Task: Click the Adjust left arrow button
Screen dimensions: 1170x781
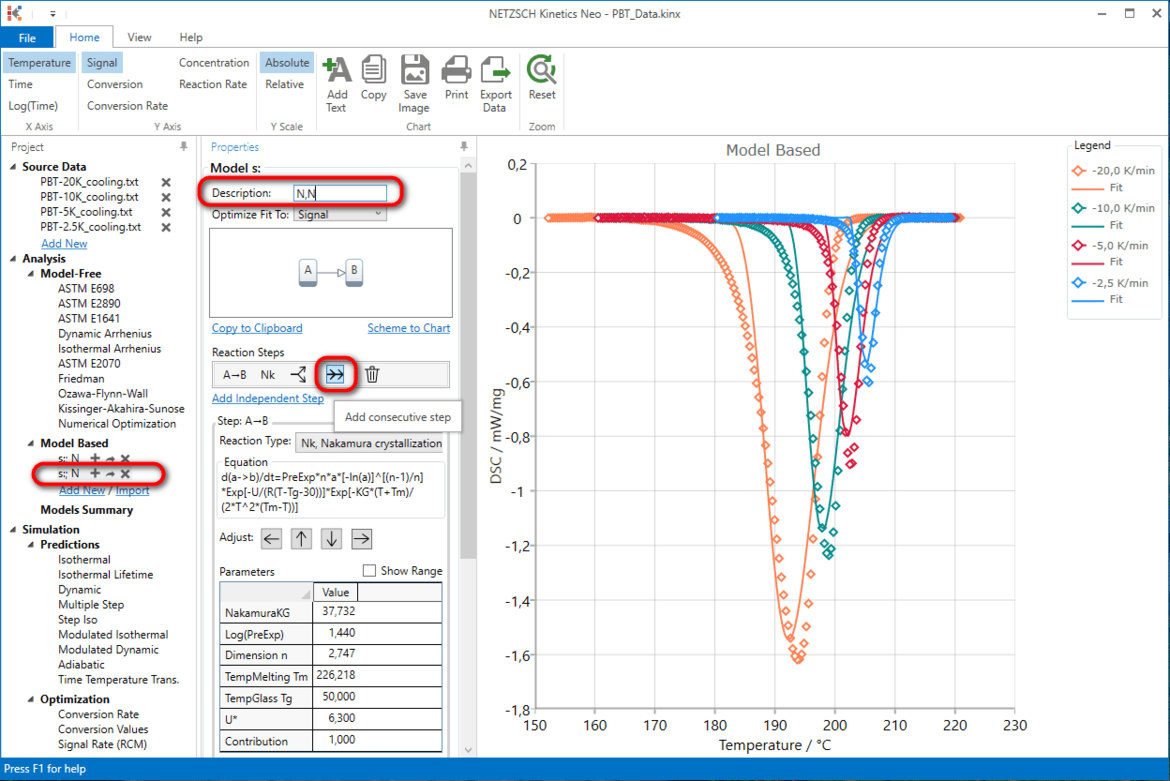Action: (x=272, y=539)
